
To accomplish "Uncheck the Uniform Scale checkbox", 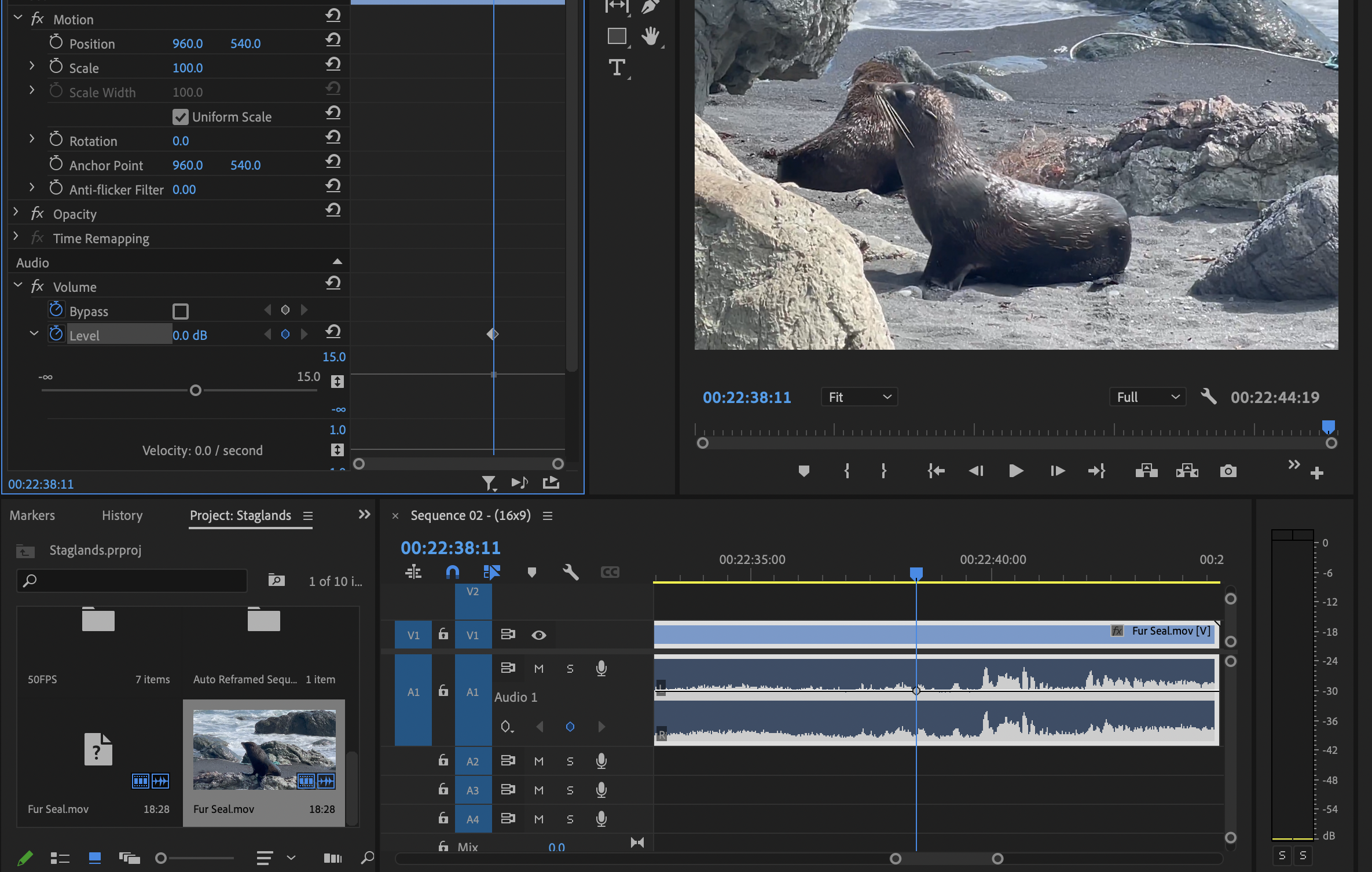I will (181, 117).
